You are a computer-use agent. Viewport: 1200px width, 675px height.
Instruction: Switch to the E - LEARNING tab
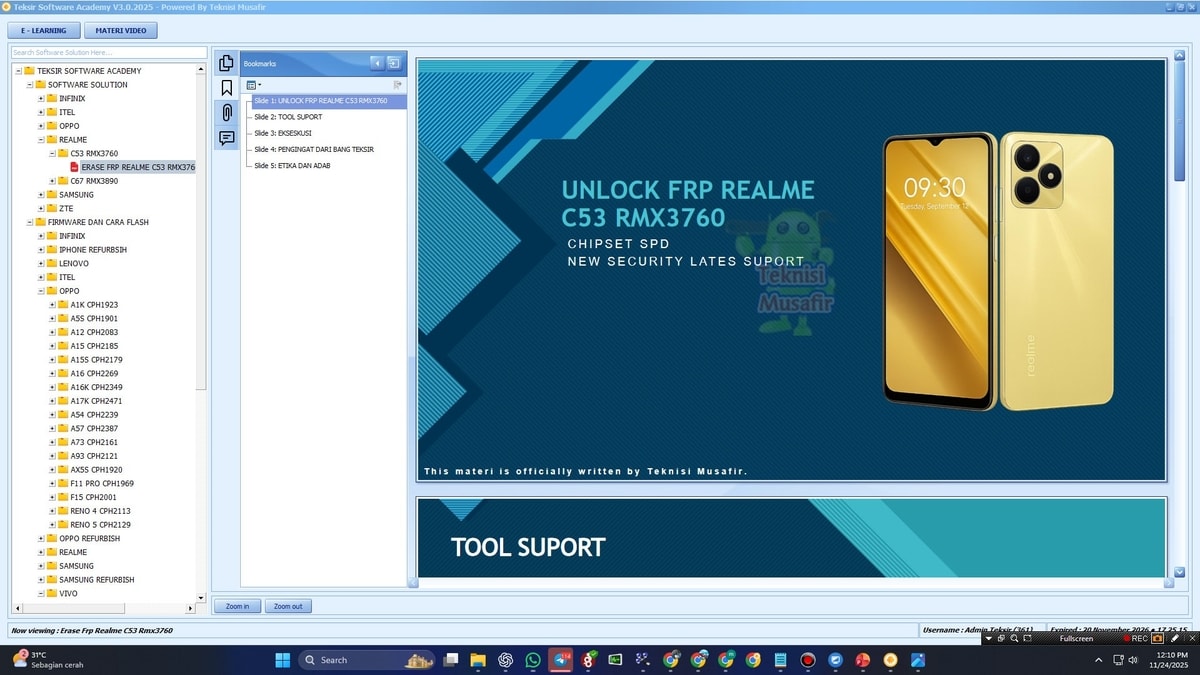pos(43,30)
